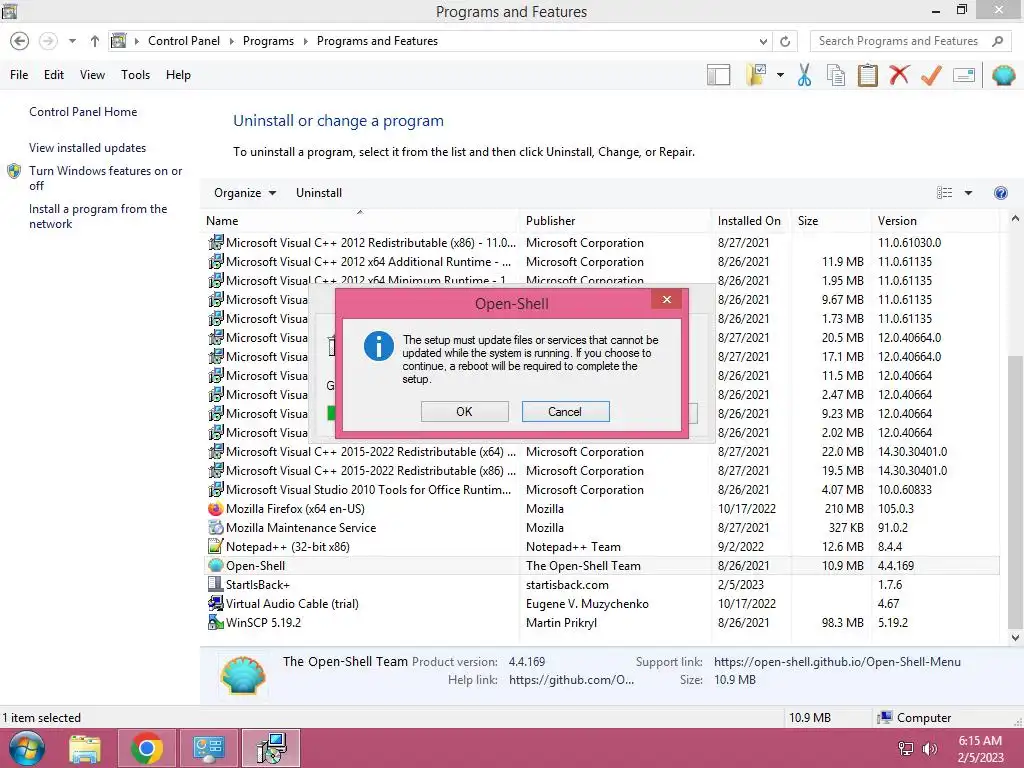Select the Mozilla Firefox (x64 en-US) row

coord(603,509)
